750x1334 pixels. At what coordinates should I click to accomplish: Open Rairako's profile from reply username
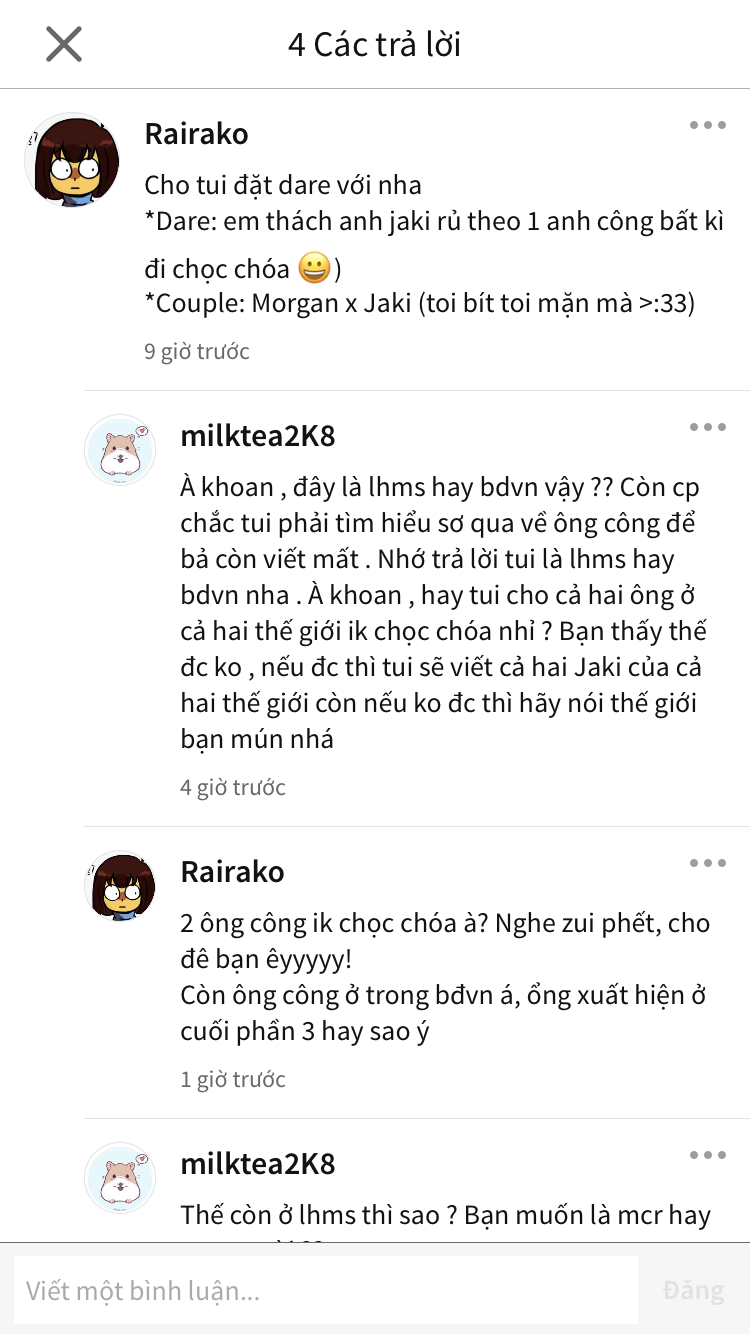232,872
